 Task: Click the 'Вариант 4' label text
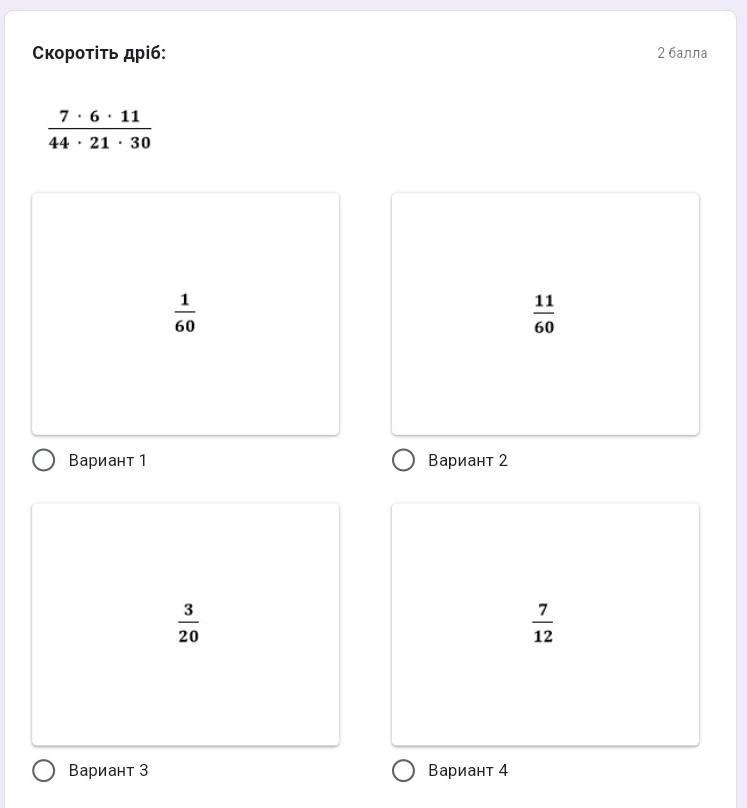tap(468, 770)
